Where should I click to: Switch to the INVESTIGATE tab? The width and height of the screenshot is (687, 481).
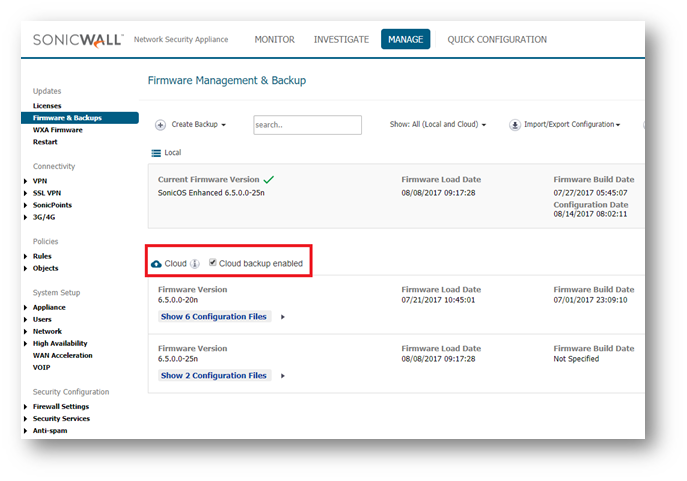click(x=341, y=40)
